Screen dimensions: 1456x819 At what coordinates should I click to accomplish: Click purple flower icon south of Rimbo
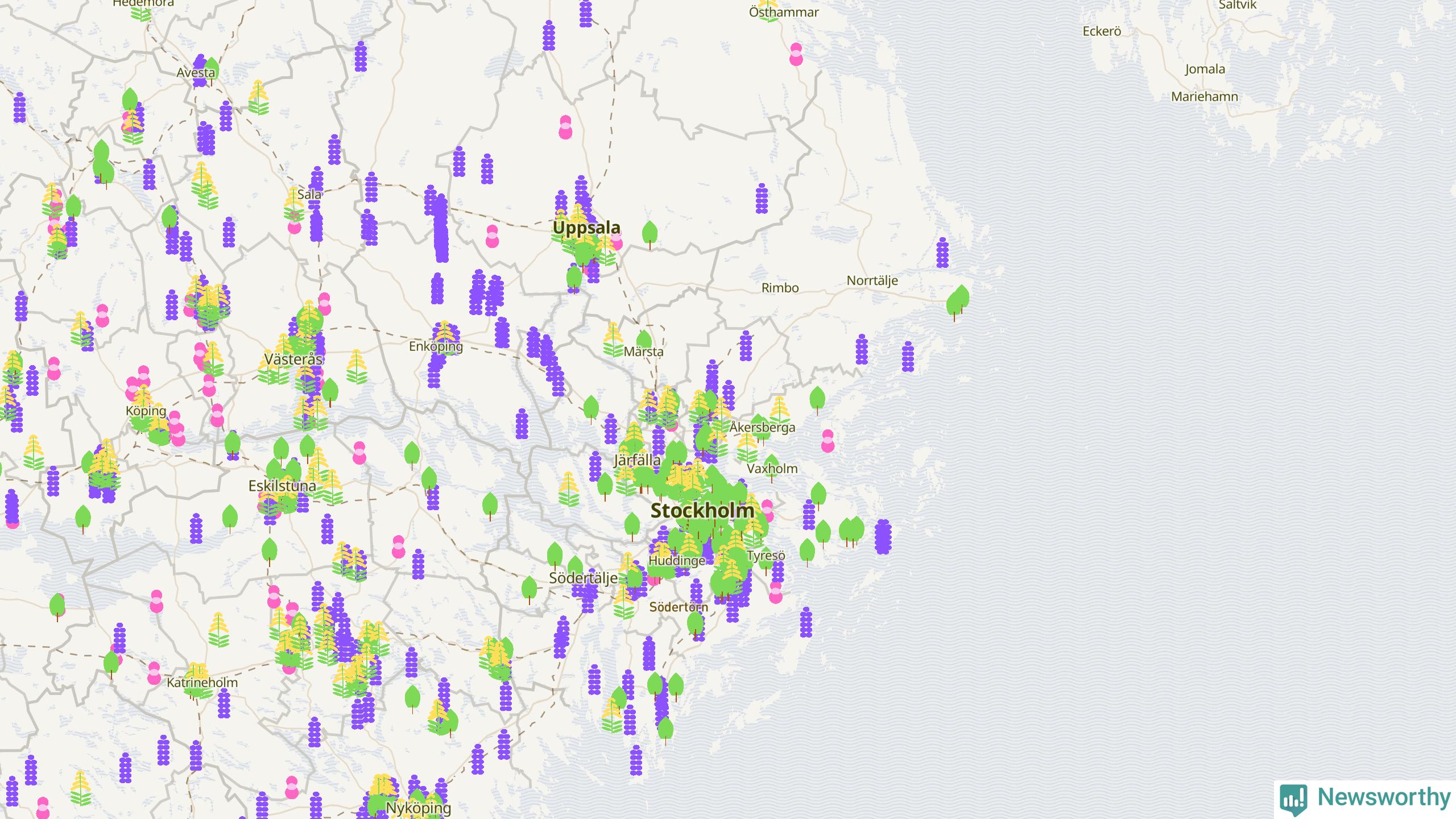[746, 346]
